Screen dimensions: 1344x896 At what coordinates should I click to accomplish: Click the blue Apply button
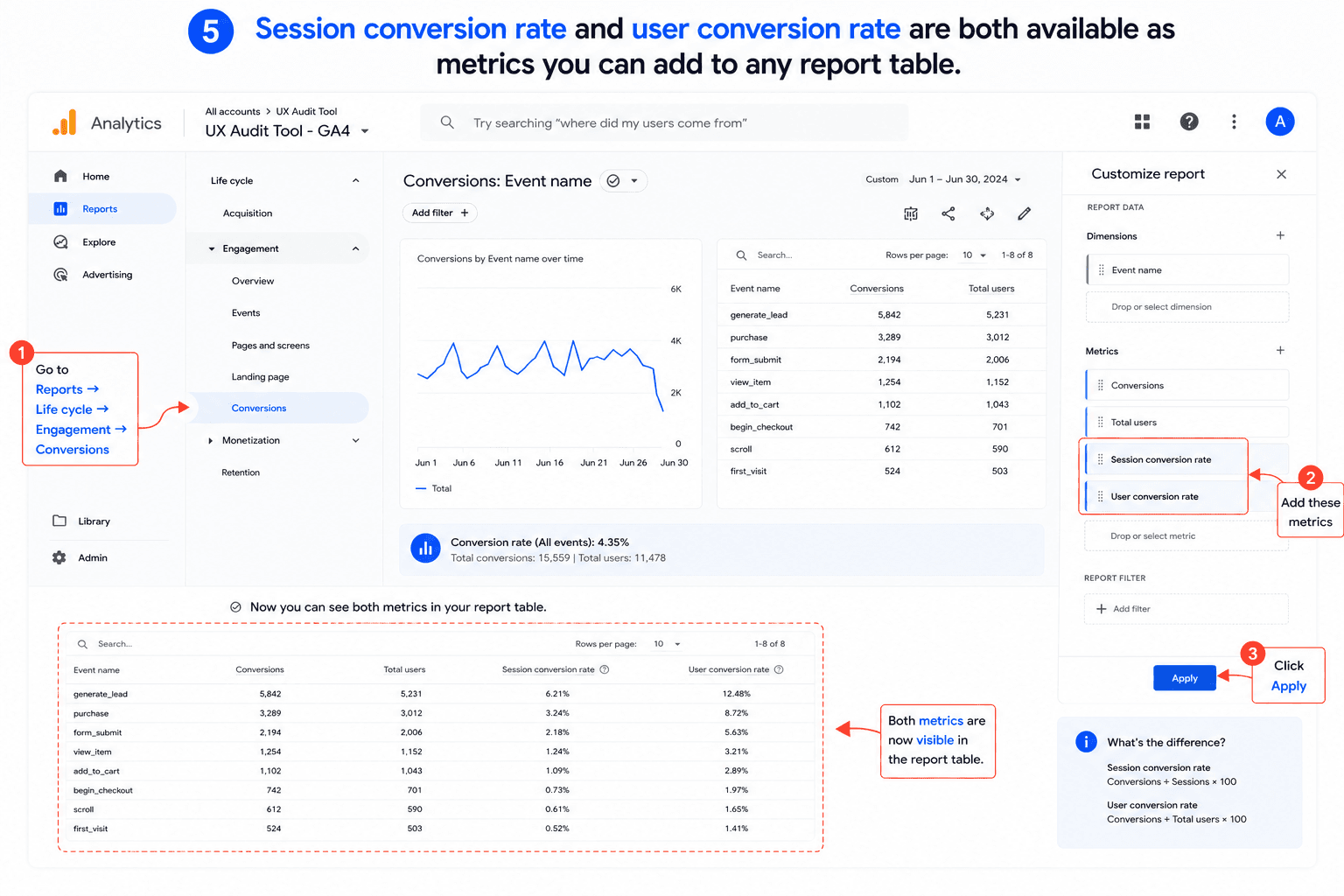tap(1185, 678)
